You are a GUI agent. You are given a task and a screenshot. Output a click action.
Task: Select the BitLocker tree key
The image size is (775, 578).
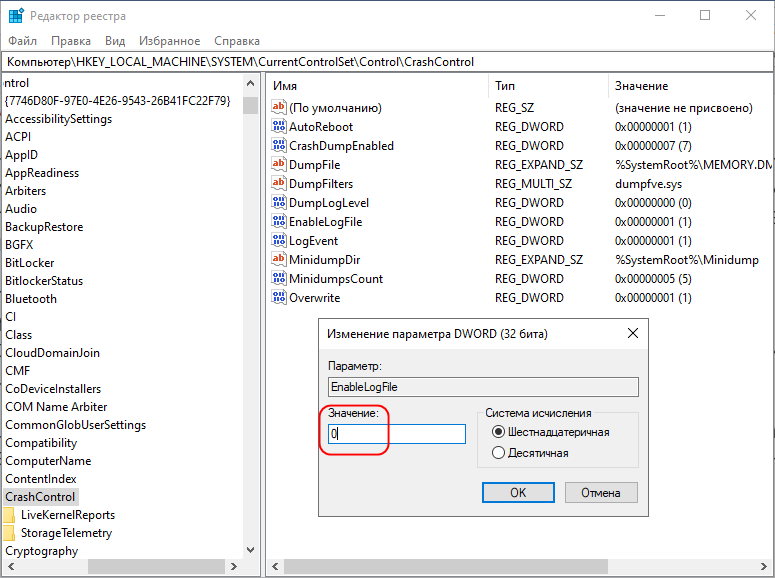tap(30, 263)
